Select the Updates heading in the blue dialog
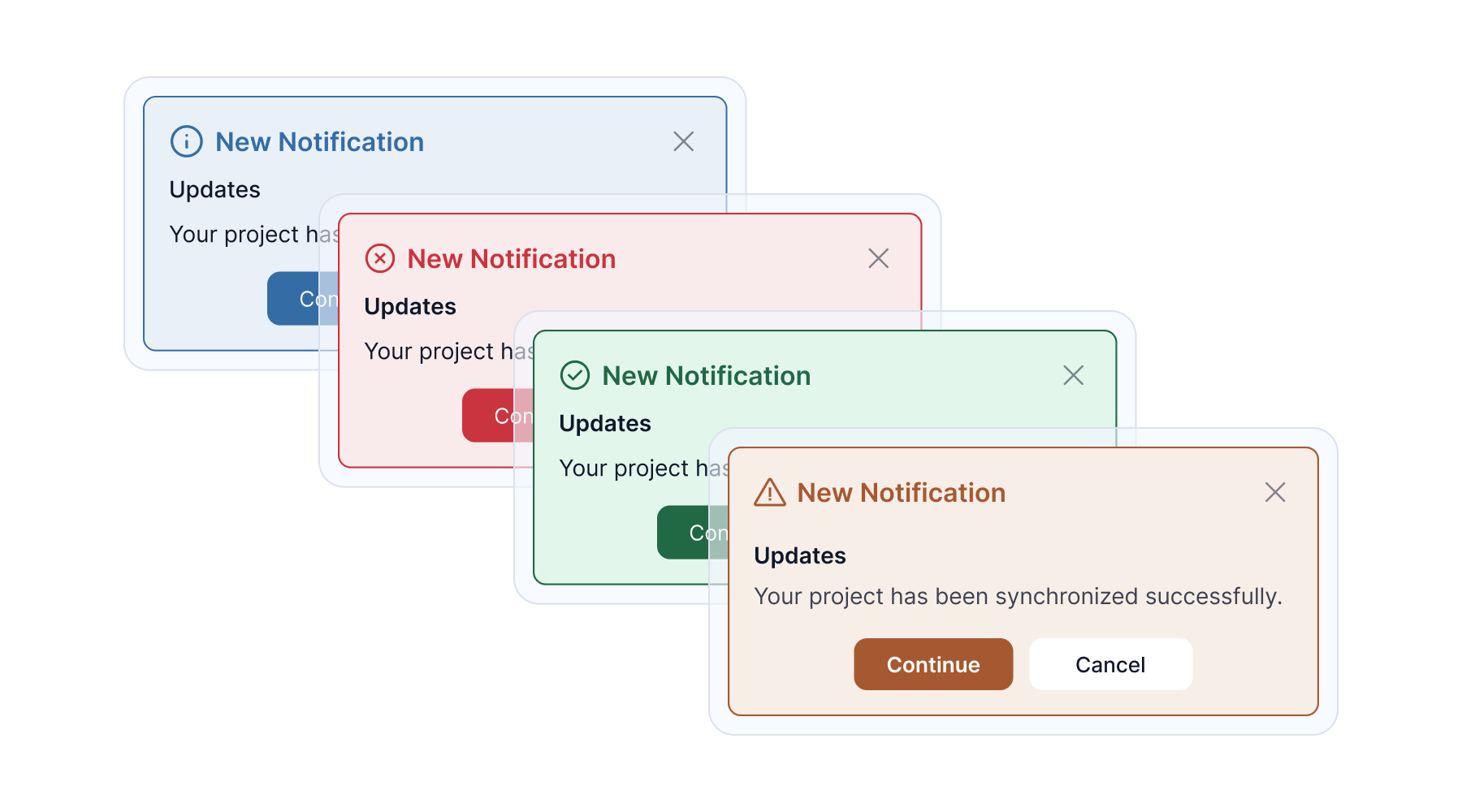1462x812 pixels. pos(214,189)
